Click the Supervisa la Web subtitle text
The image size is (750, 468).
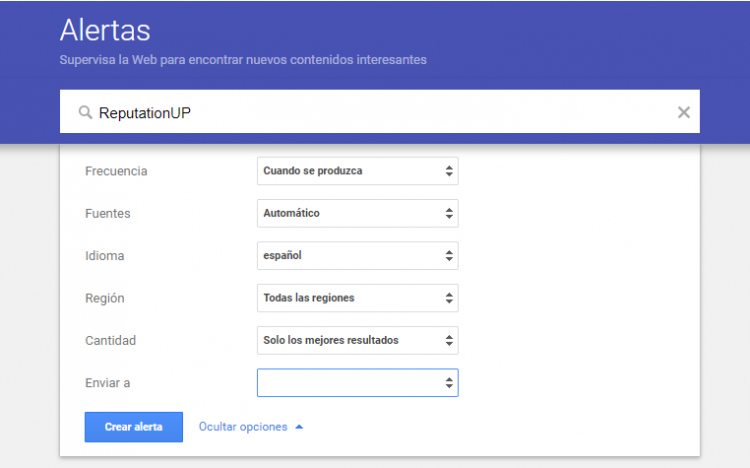pyautogui.click(x=243, y=60)
